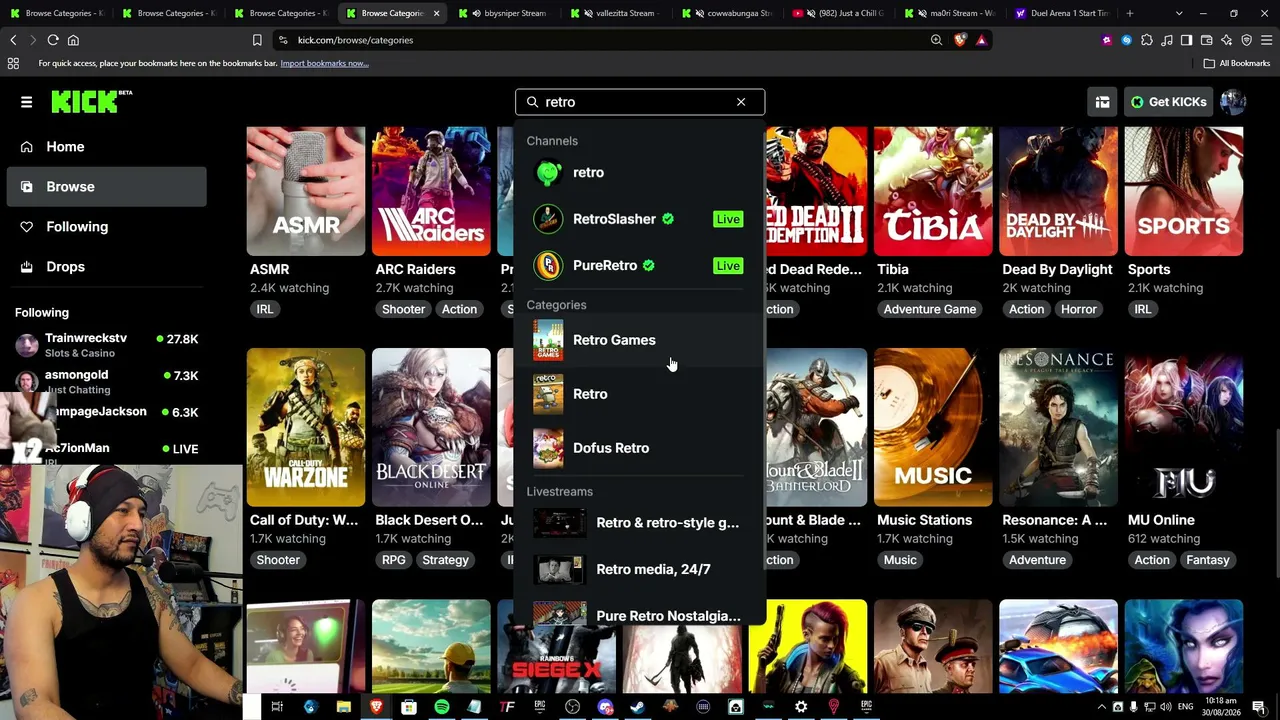The image size is (1280, 720).
Task: Open PureRetro channel result
Action: pyautogui.click(x=640, y=266)
